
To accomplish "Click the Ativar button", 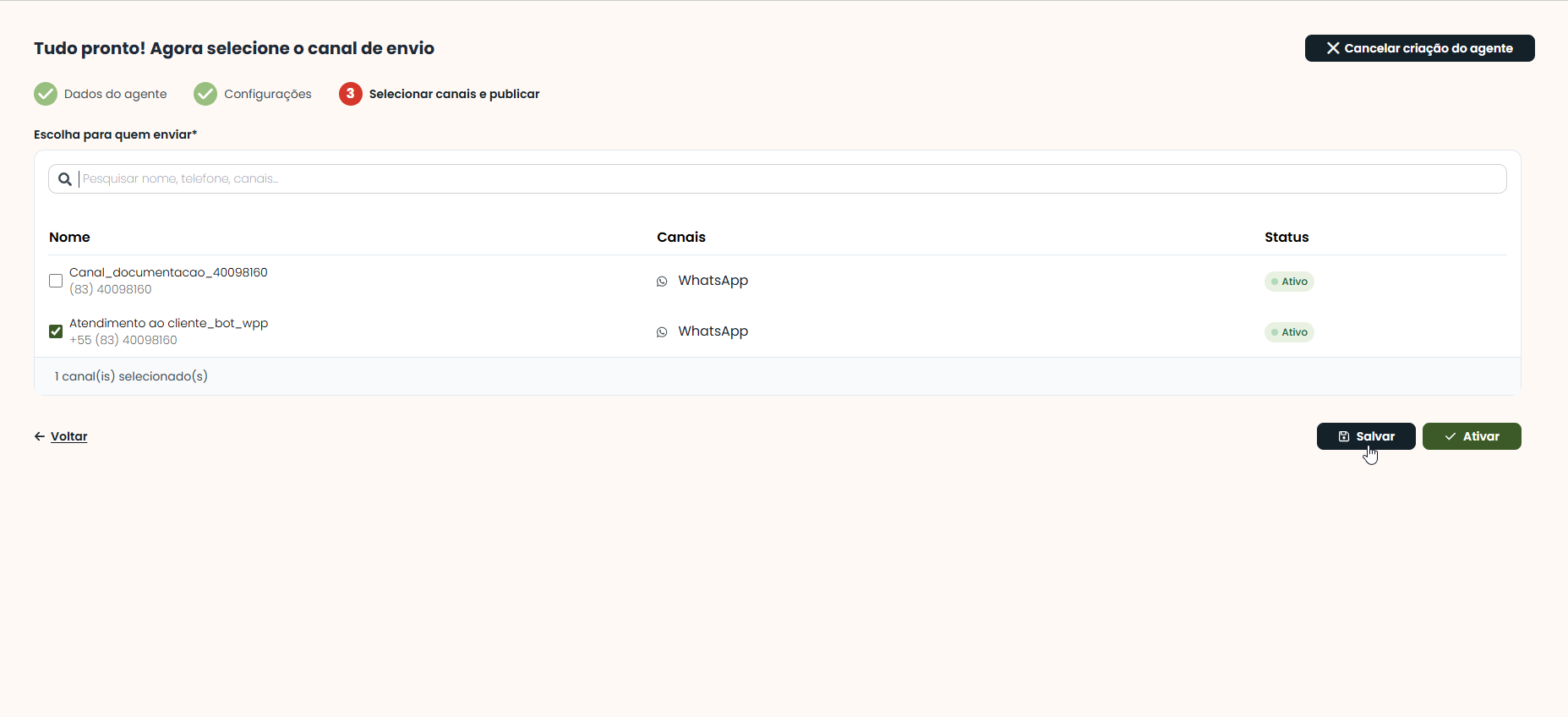I will (1472, 436).
